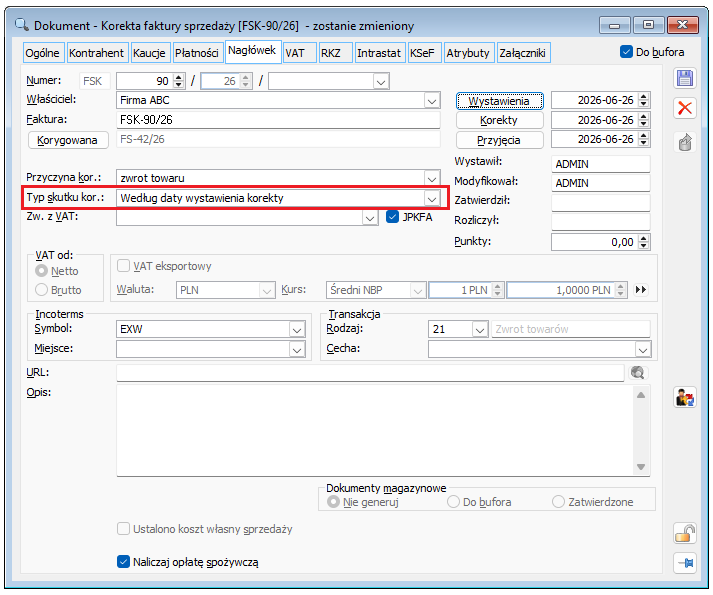Toggle the Do bufora checkbox
The height and width of the screenshot is (595, 713).
pos(626,52)
